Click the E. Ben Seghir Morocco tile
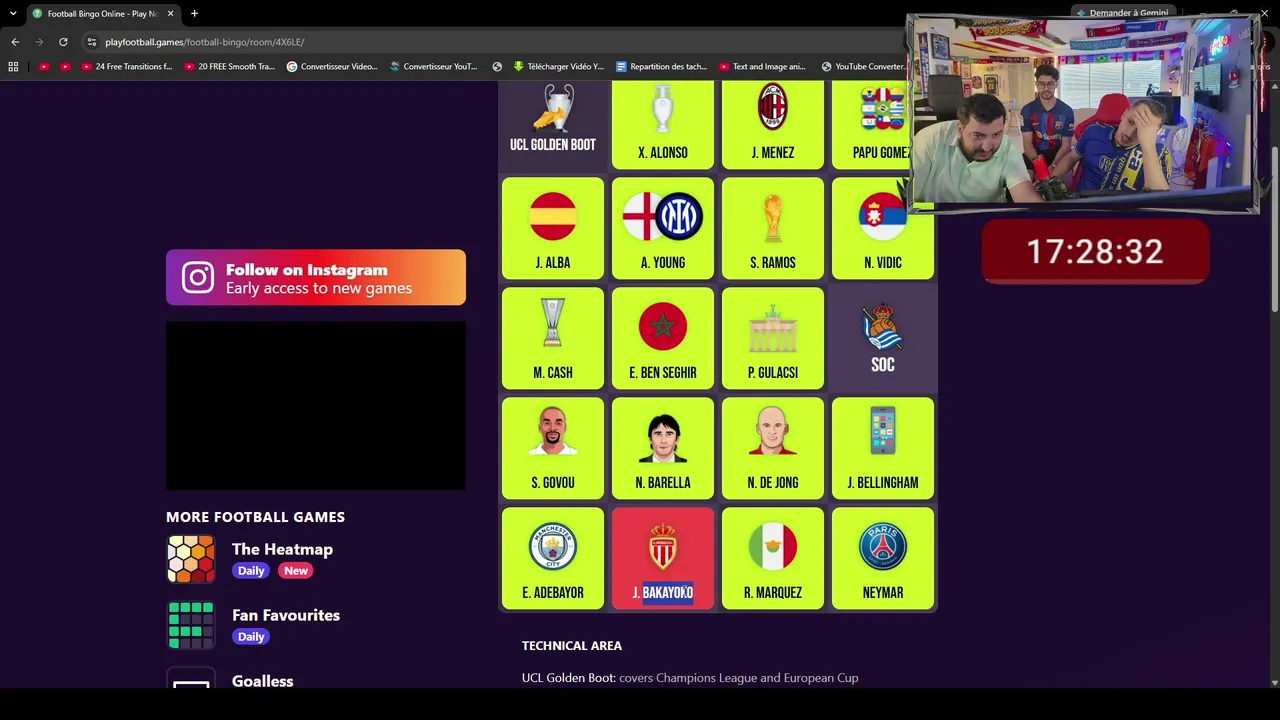Viewport: 1280px width, 720px height. 663,338
